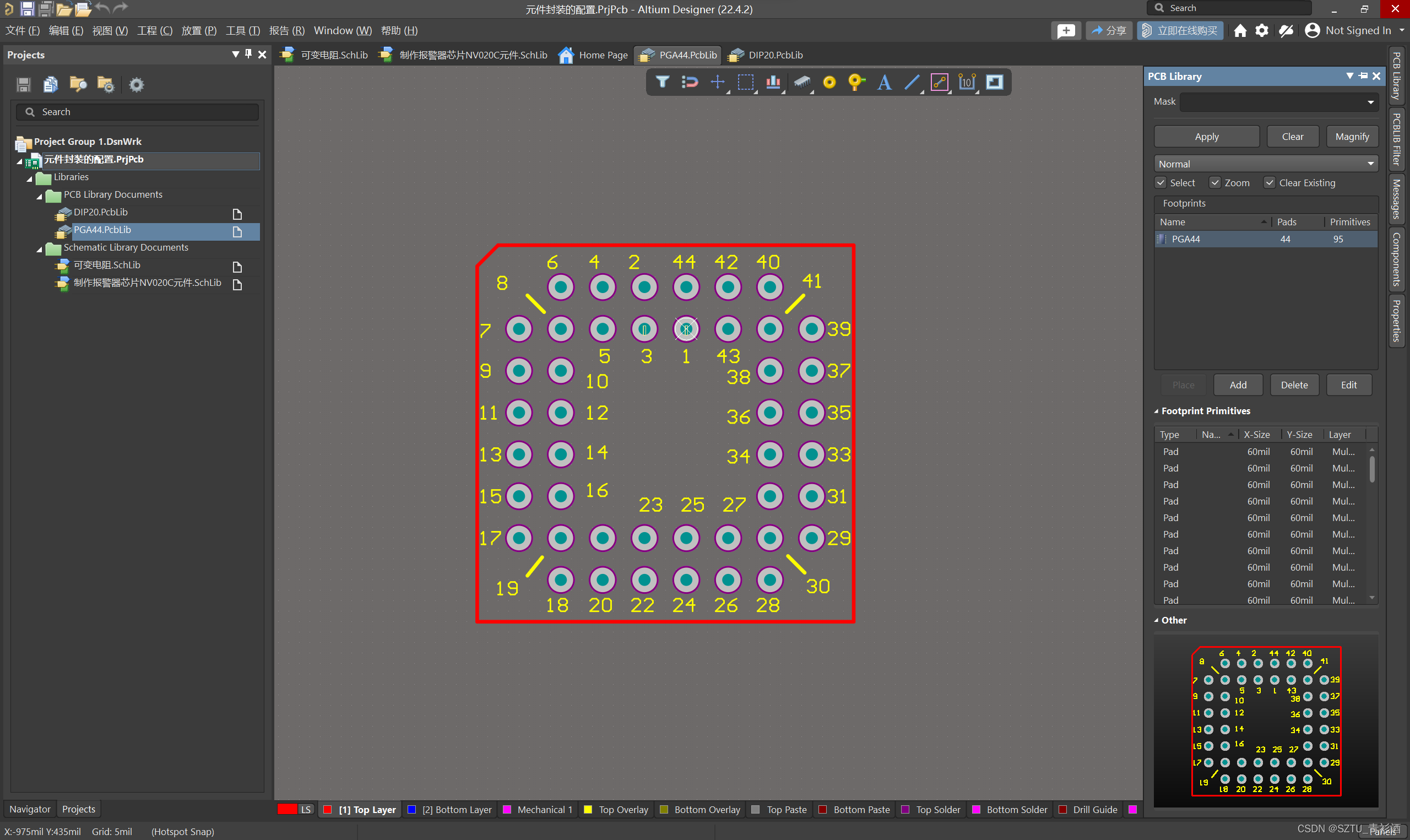Switch to the DIP20.PcbLib tab

click(x=774, y=55)
